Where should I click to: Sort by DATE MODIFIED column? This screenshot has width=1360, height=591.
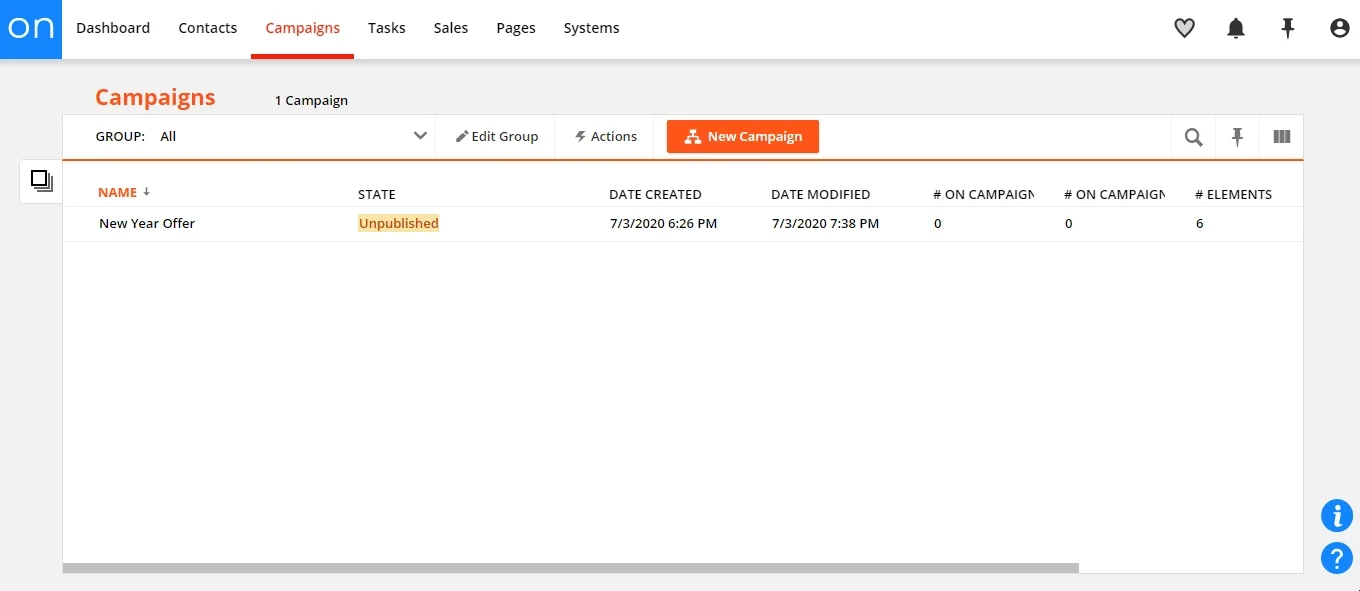(821, 194)
